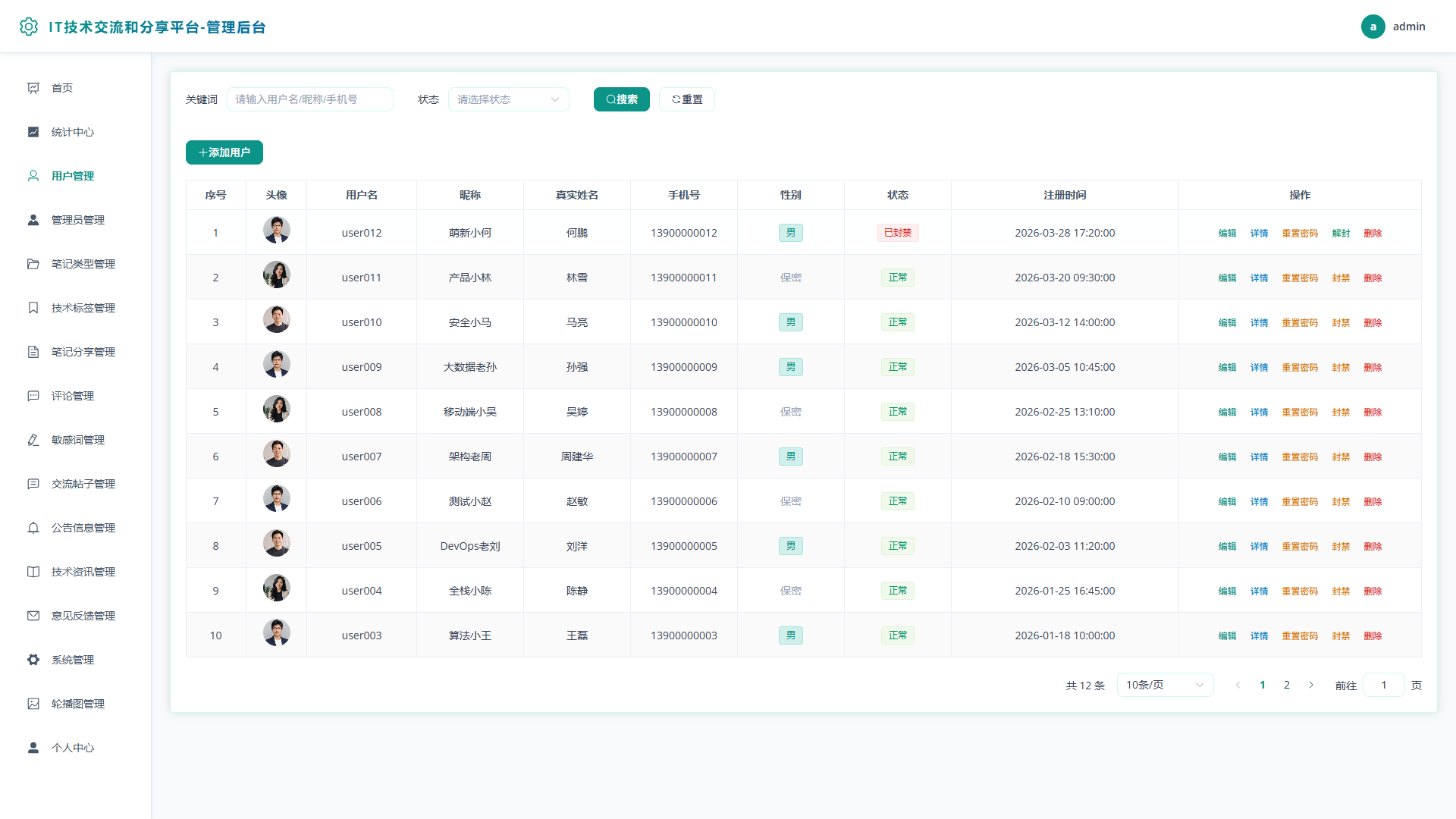The image size is (1456, 819).
Task: Click the 统计中心 chart icon
Action: [x=33, y=132]
